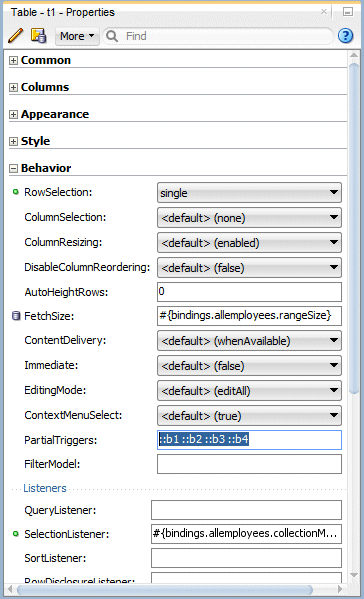Image resolution: width=364 pixels, height=599 pixels.
Task: Expand the Common section
Action: pos(13,60)
